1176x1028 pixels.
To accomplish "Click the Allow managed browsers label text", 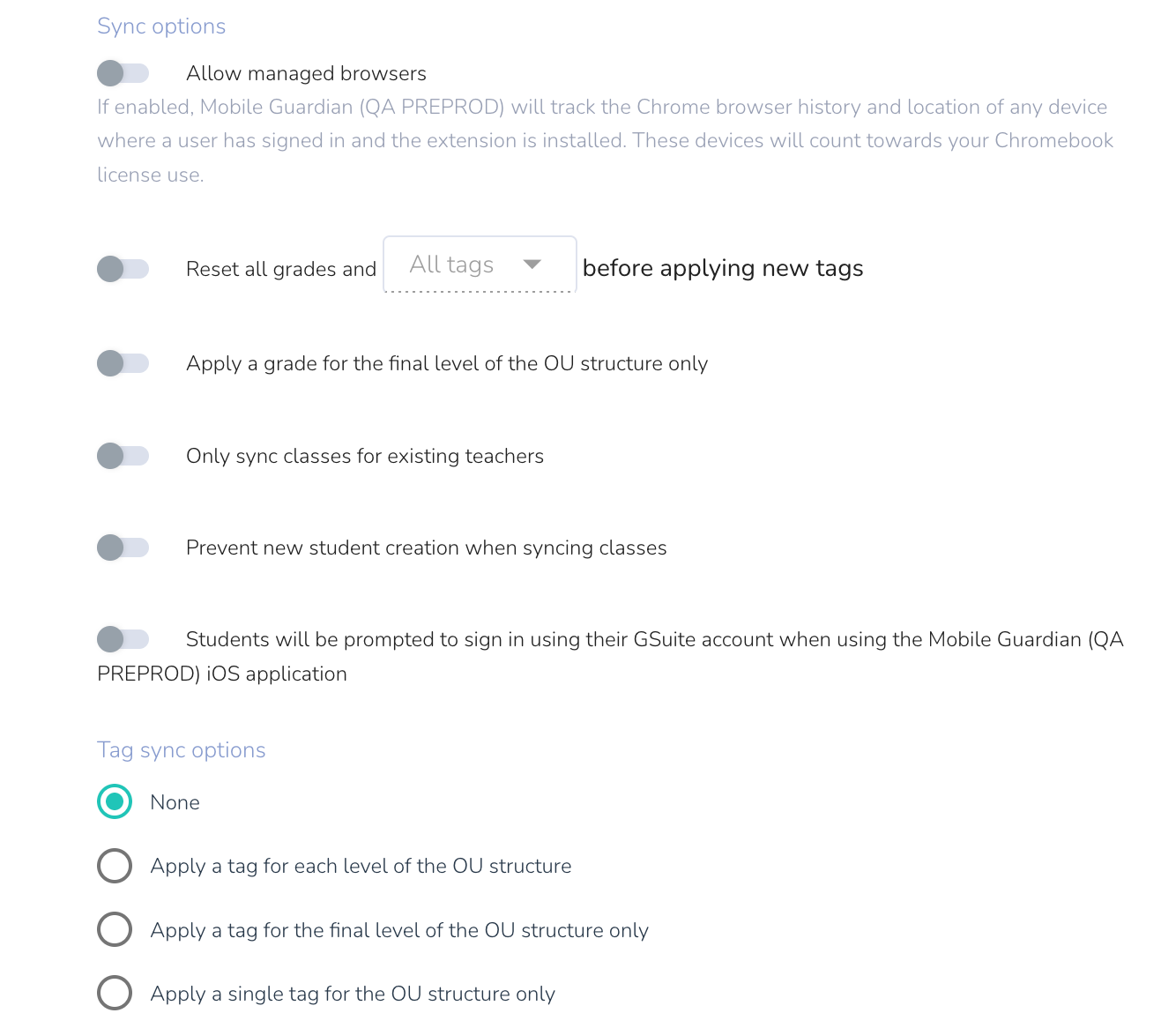I will point(306,73).
